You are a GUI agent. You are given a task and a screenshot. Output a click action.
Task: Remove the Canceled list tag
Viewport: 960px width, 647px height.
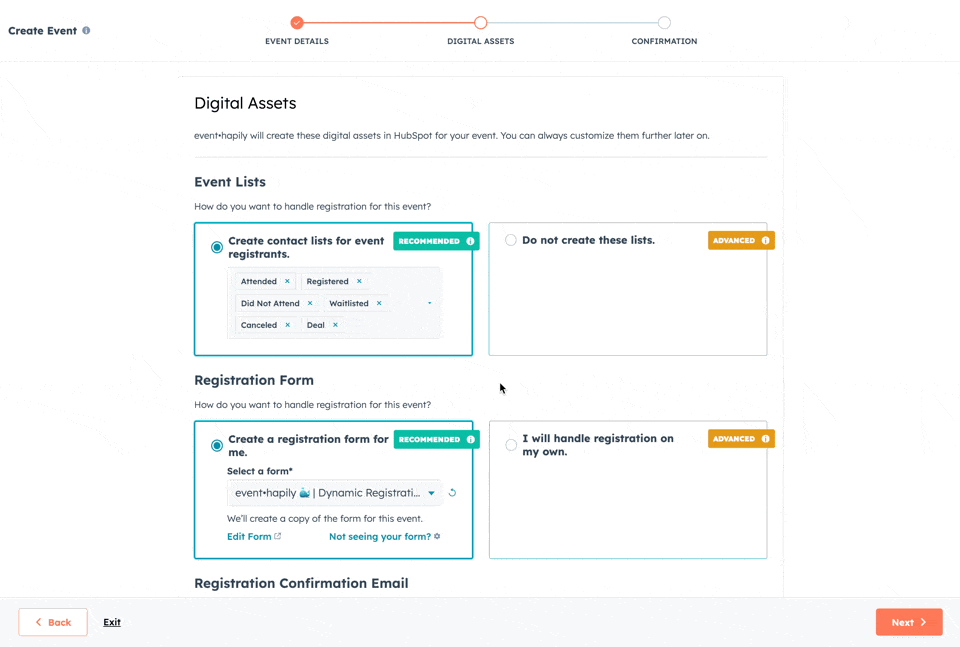pyautogui.click(x=287, y=325)
